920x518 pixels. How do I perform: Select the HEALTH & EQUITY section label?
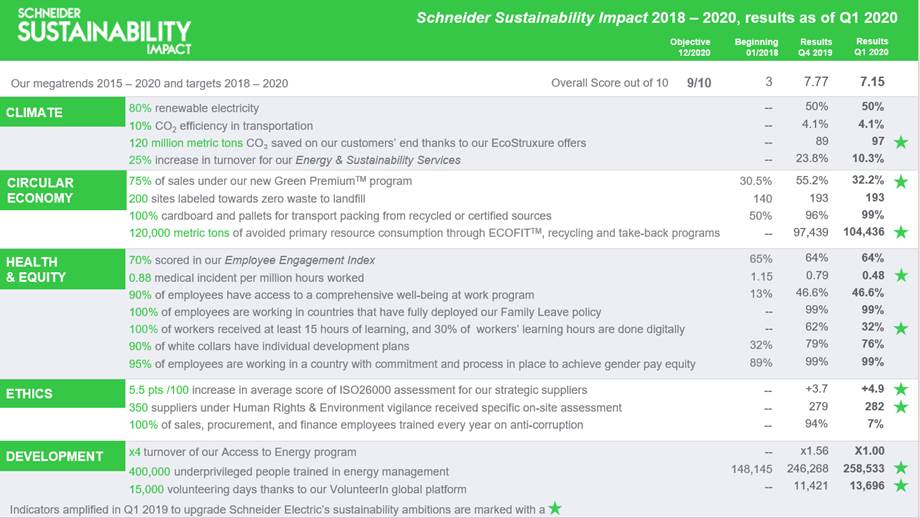(x=37, y=269)
